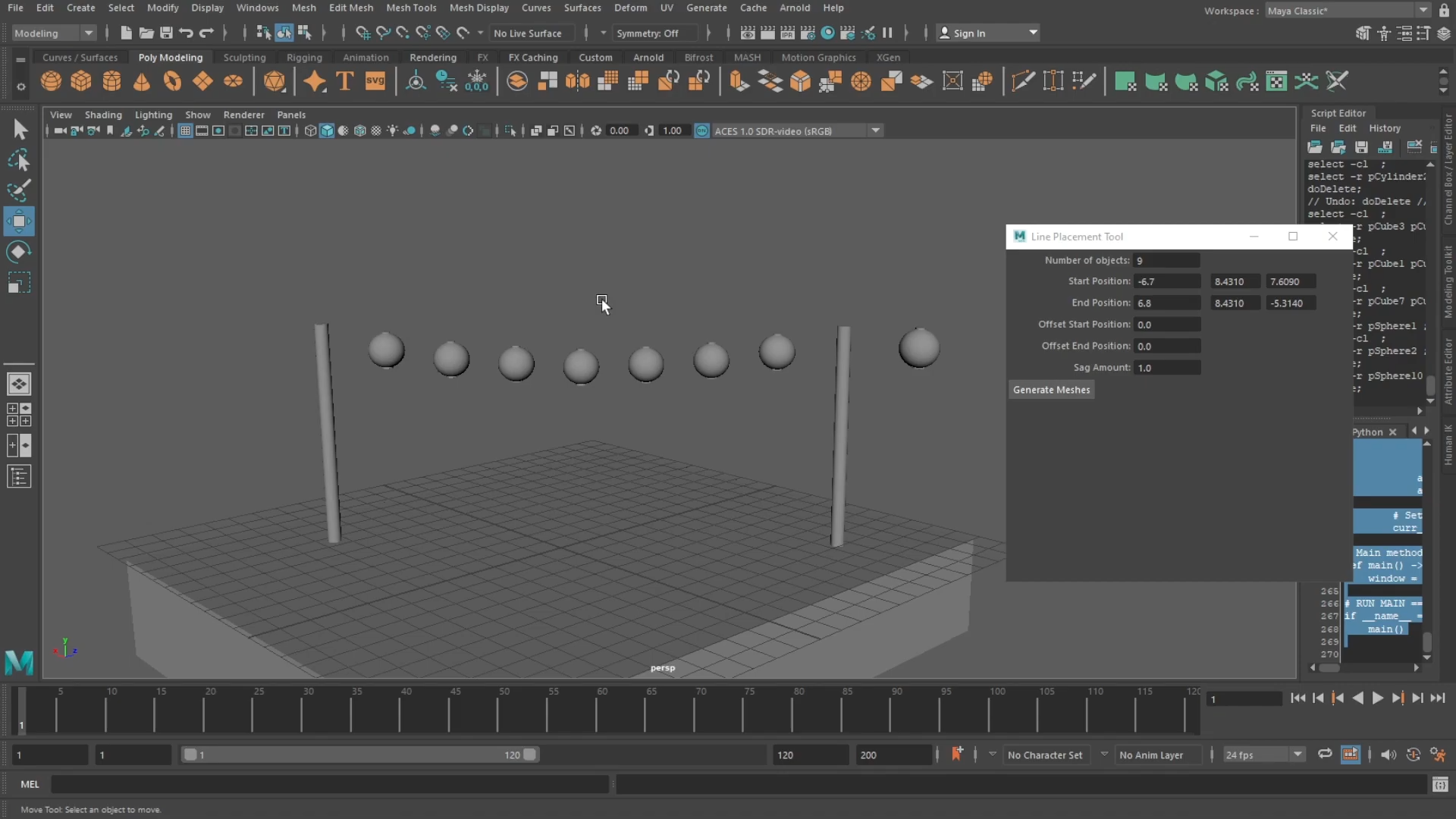This screenshot has width=1456, height=819.
Task: Click the SVG import shelf icon
Action: 375,81
